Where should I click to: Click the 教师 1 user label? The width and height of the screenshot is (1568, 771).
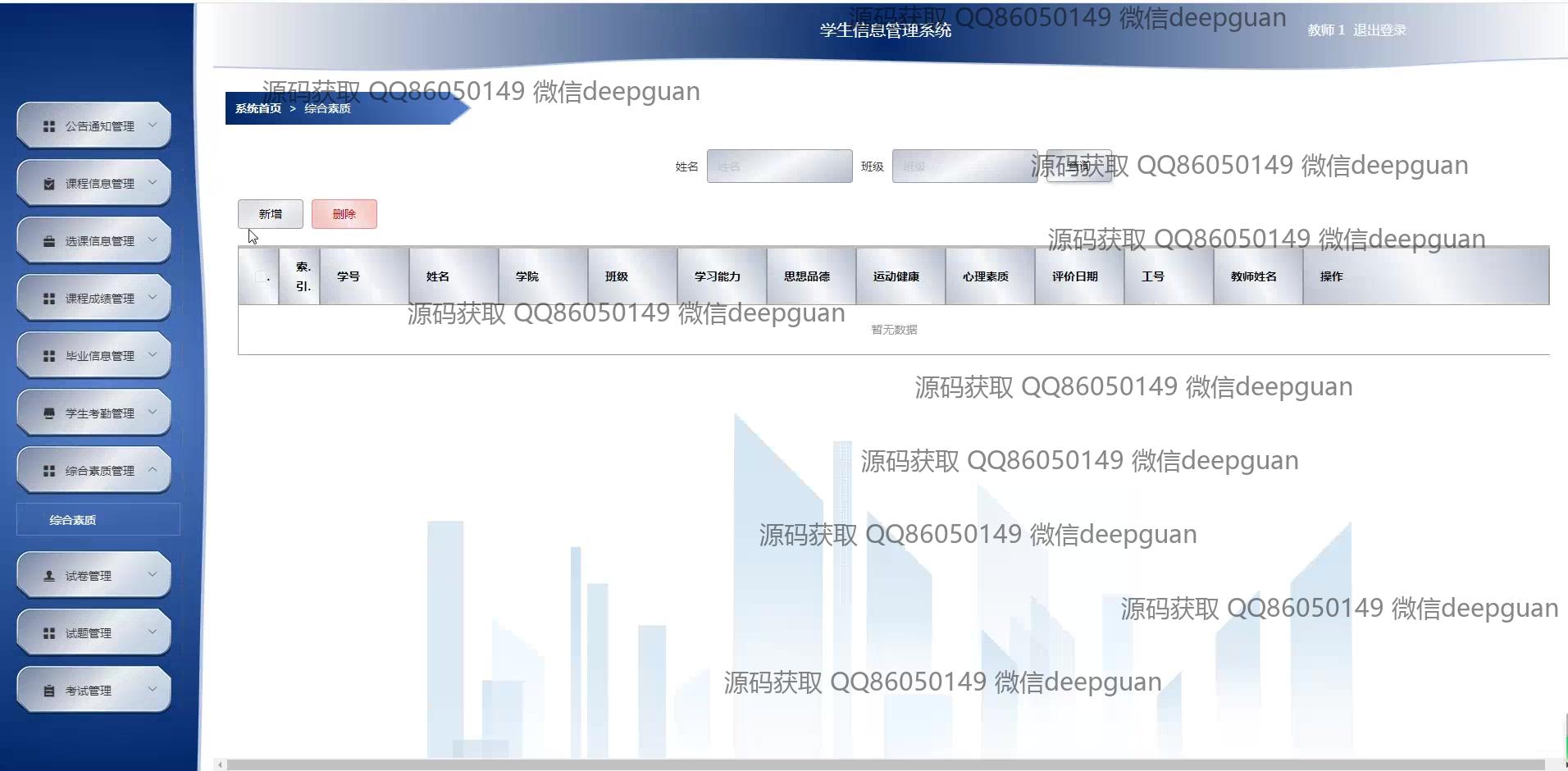pyautogui.click(x=1326, y=30)
